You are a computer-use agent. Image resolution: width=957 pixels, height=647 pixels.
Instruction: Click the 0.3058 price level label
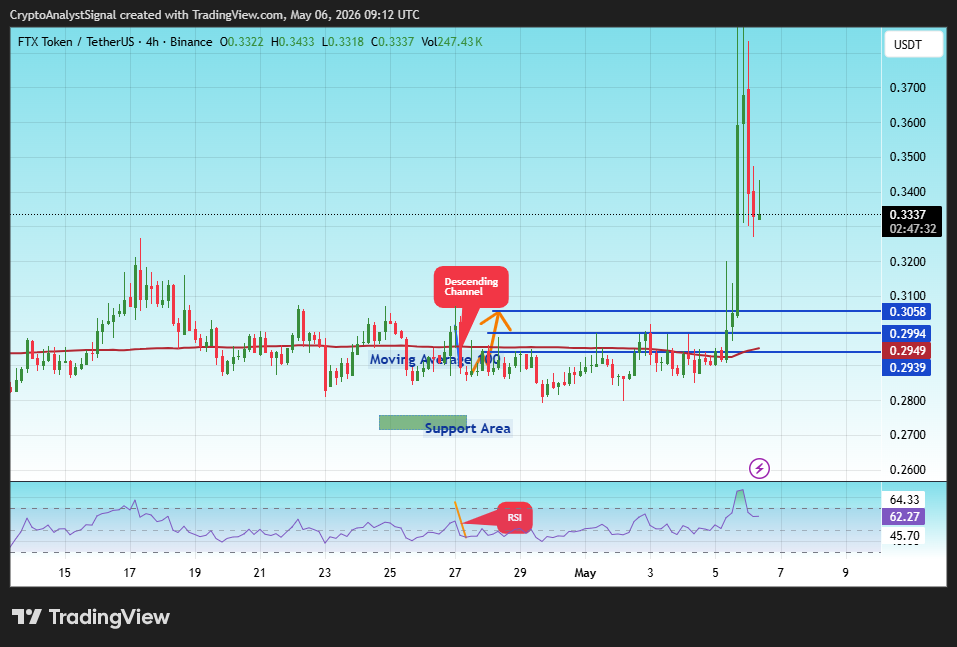[x=906, y=311]
